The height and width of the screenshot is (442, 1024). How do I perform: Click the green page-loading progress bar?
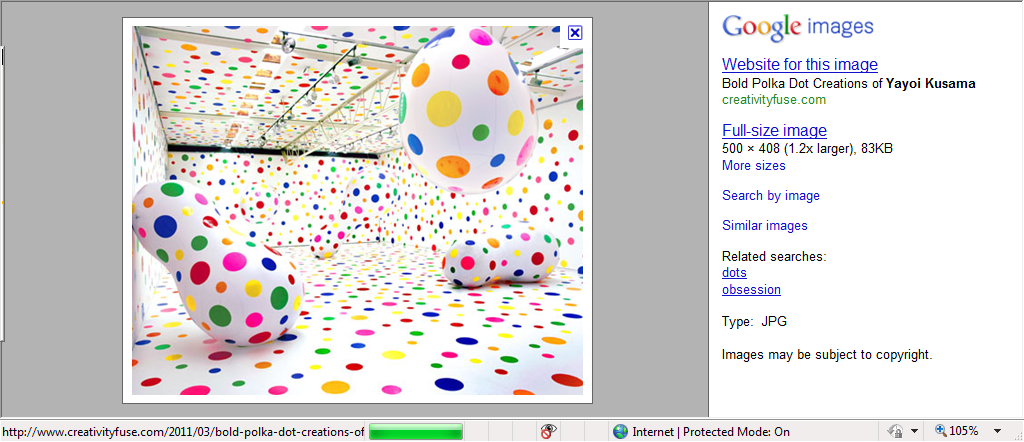pos(416,432)
